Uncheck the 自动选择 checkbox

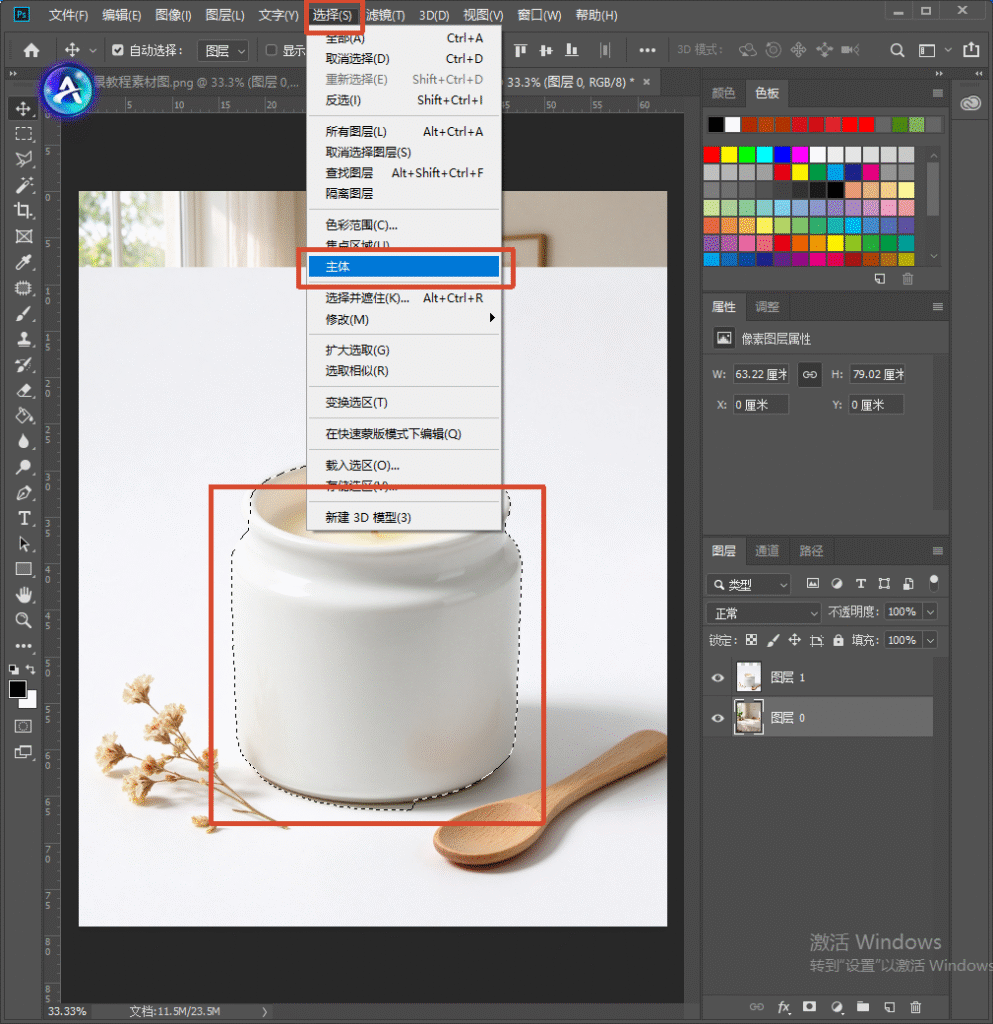point(118,50)
